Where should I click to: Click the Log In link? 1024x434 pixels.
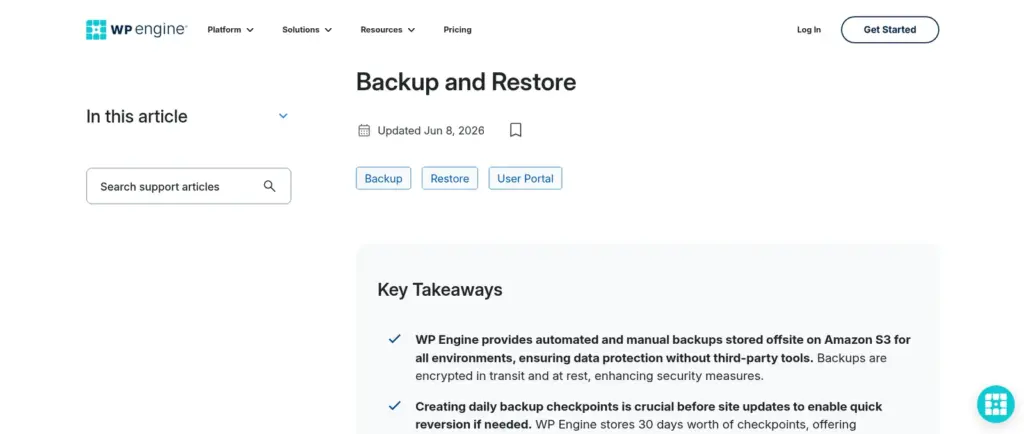pyautogui.click(x=808, y=29)
